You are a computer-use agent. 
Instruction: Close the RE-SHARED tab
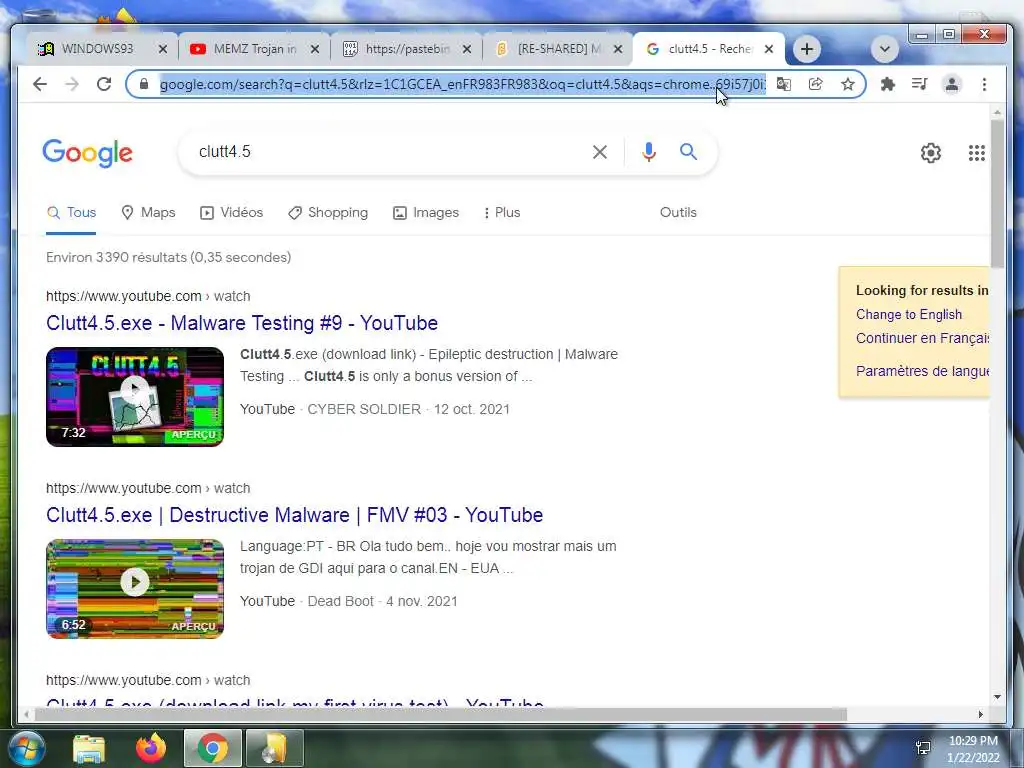click(x=618, y=49)
